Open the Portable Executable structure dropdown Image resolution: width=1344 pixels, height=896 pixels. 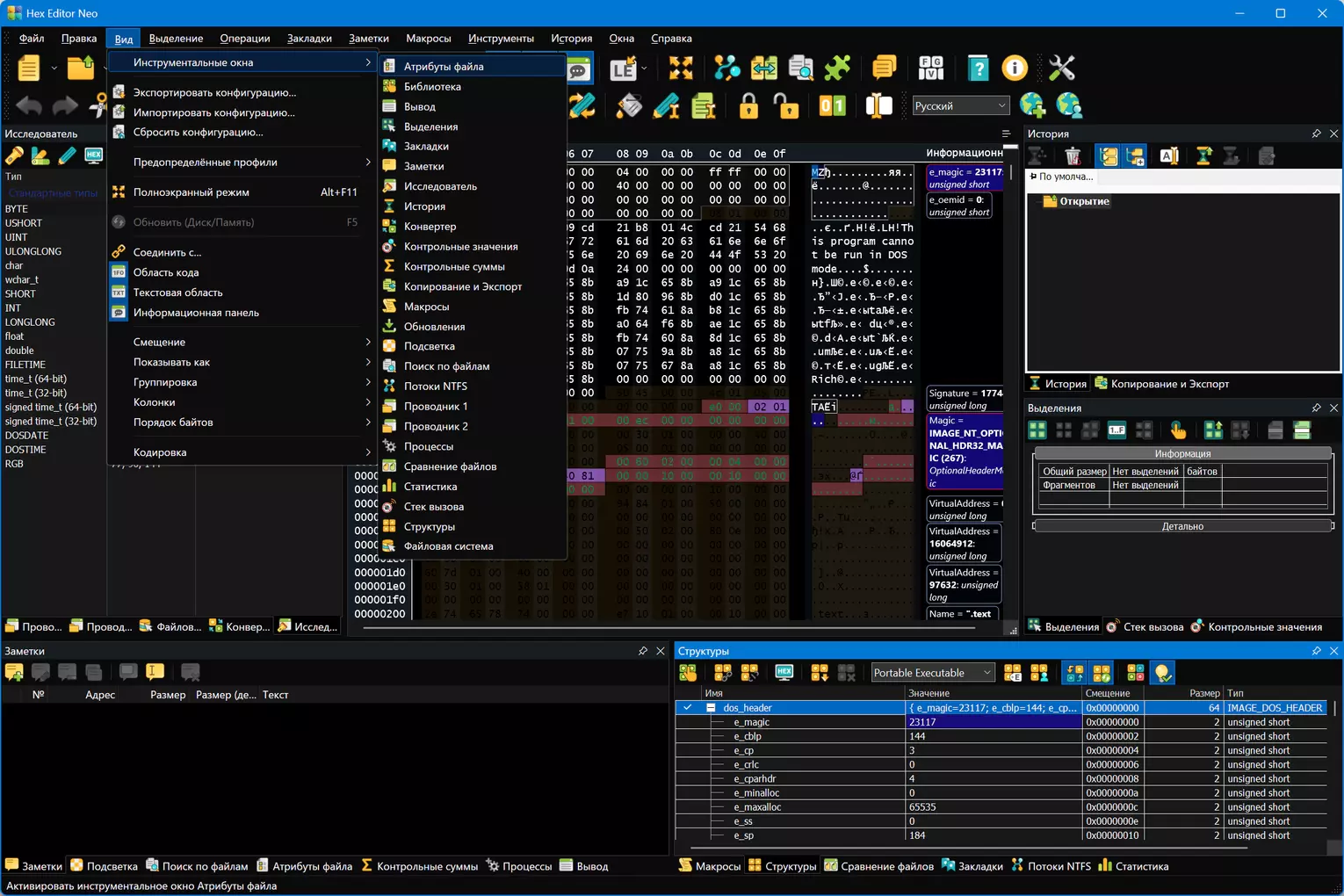932,673
